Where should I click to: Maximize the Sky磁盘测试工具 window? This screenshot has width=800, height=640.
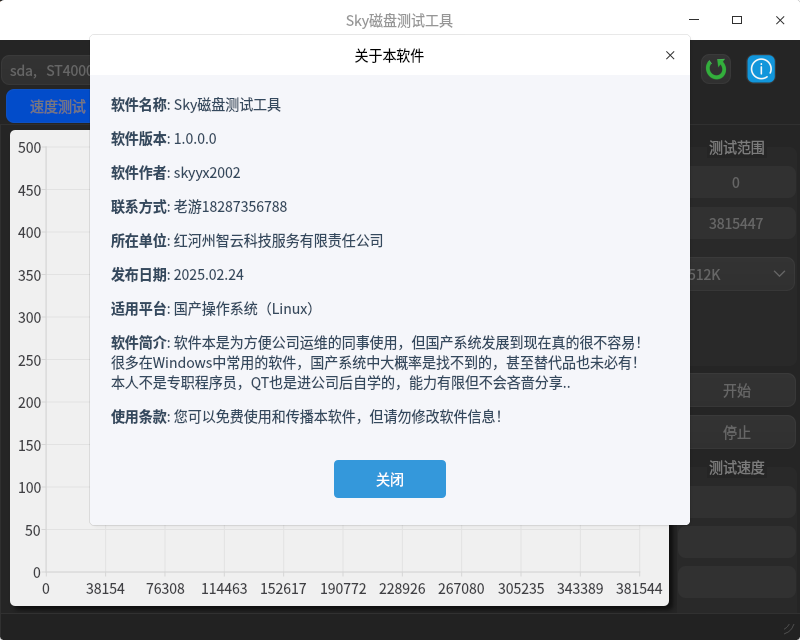737,20
